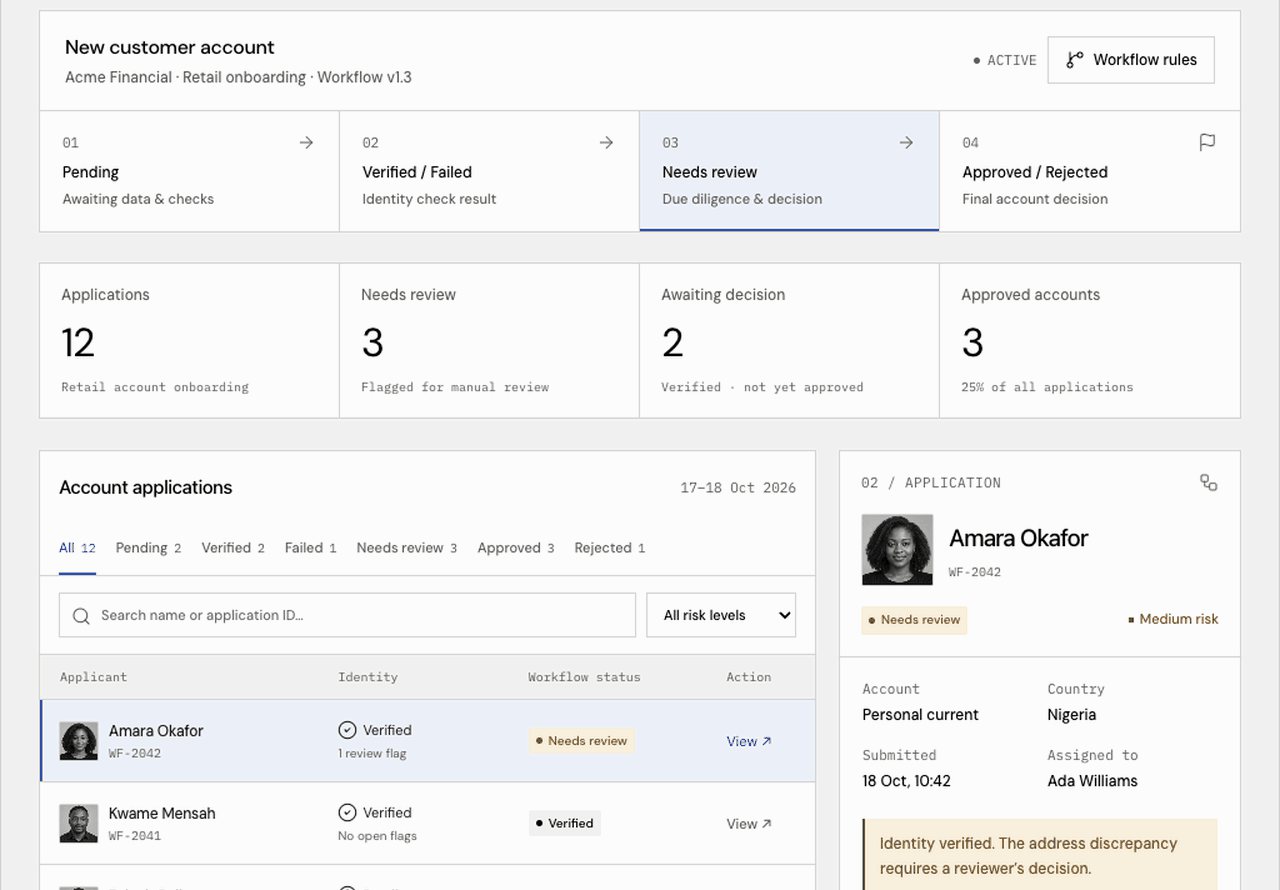Switch to the Verified 2 filter tab
Viewport: 1280px width, 890px height.
233,548
